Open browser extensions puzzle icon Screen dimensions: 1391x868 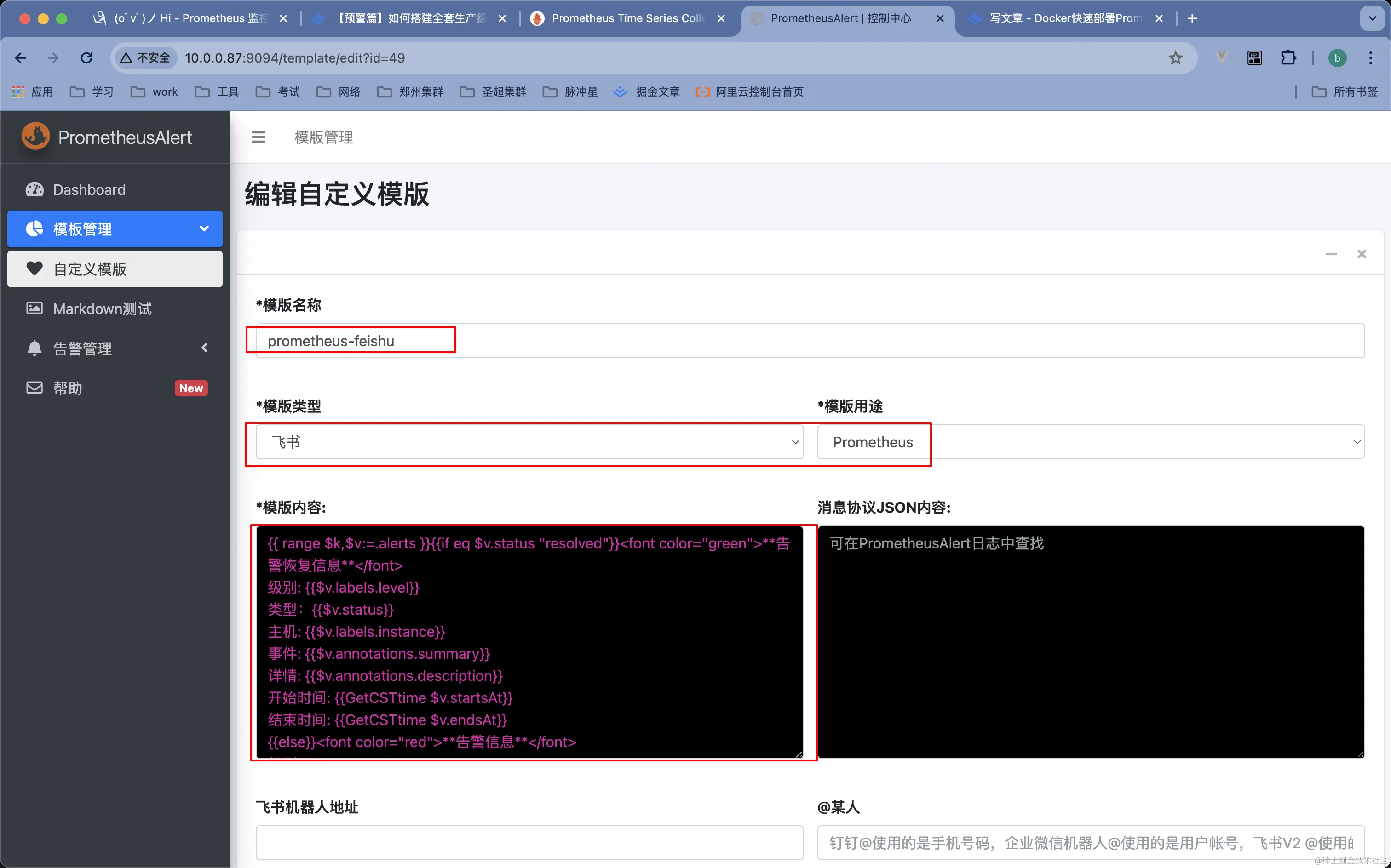tap(1288, 58)
